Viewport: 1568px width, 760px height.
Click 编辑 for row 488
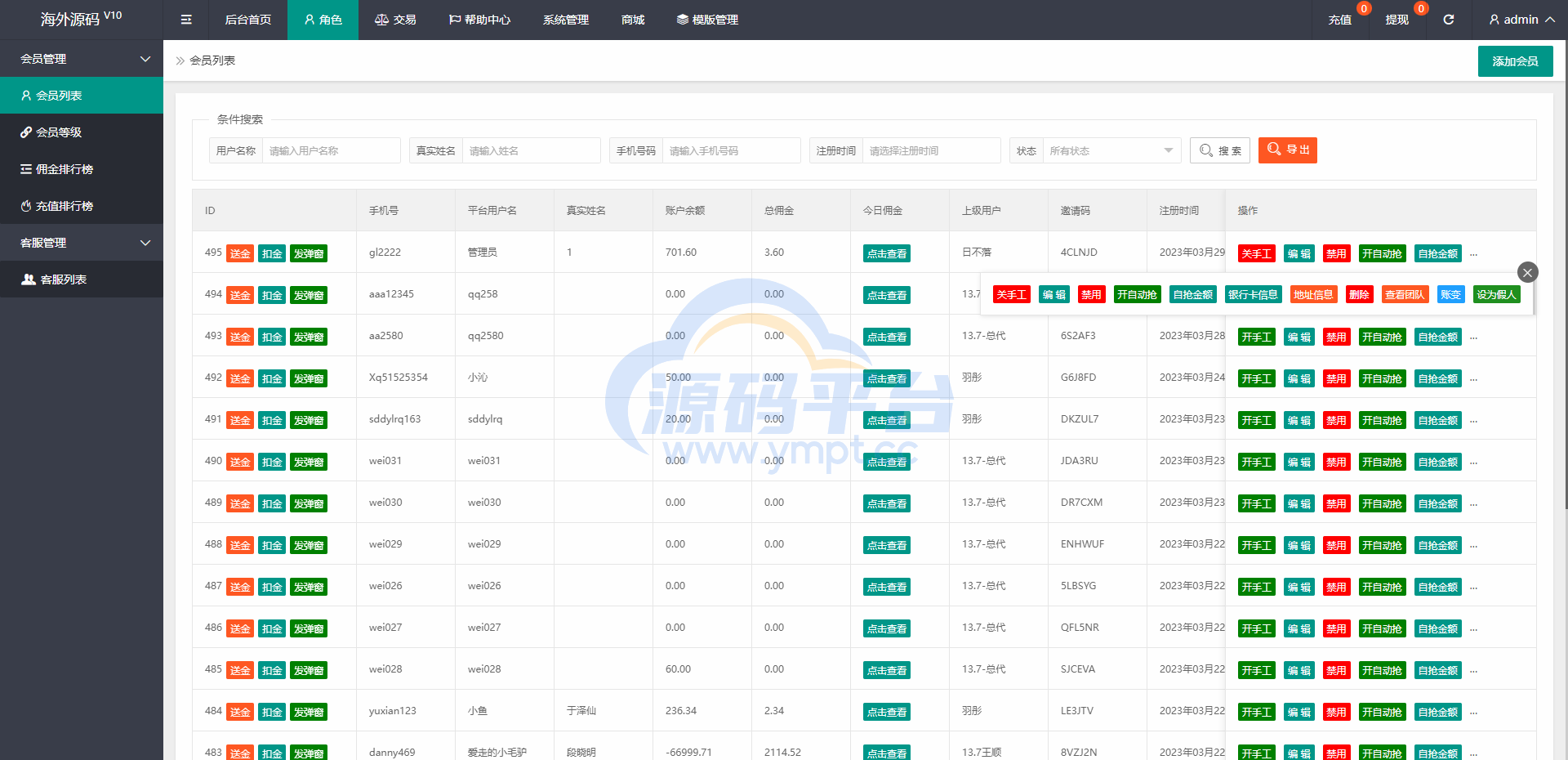click(x=1298, y=546)
